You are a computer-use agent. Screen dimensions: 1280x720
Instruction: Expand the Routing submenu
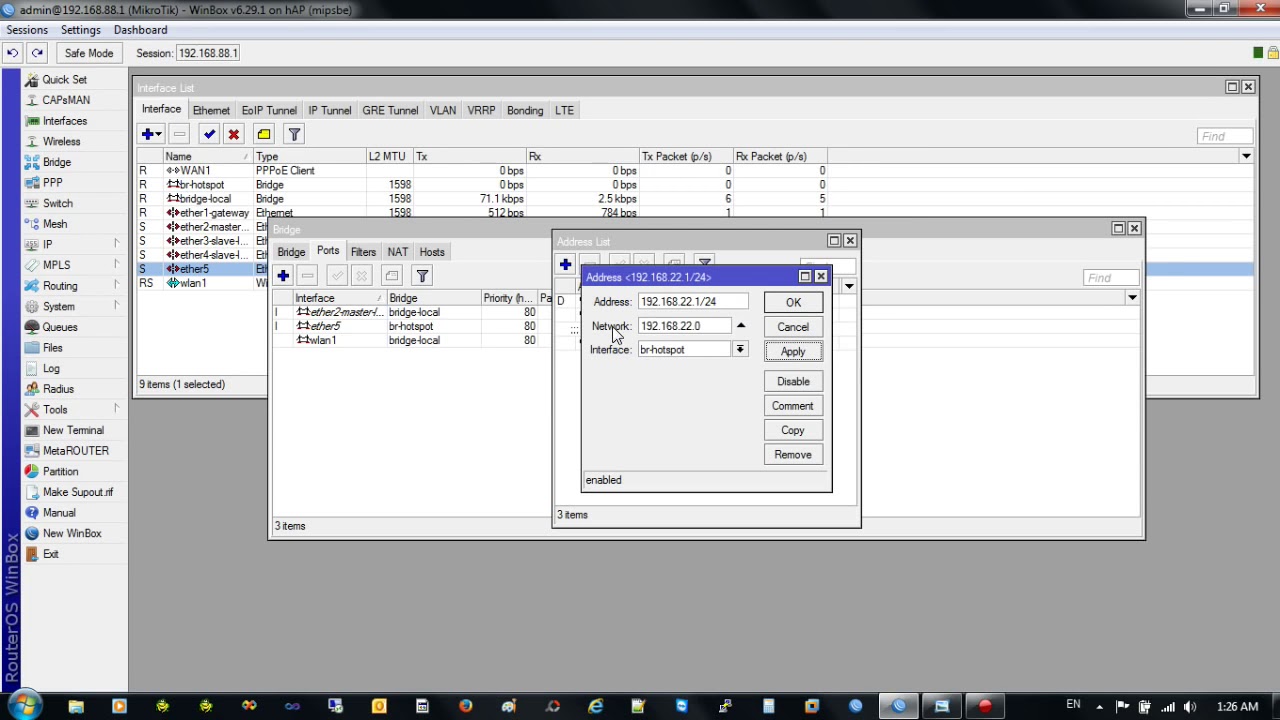pyautogui.click(x=70, y=286)
